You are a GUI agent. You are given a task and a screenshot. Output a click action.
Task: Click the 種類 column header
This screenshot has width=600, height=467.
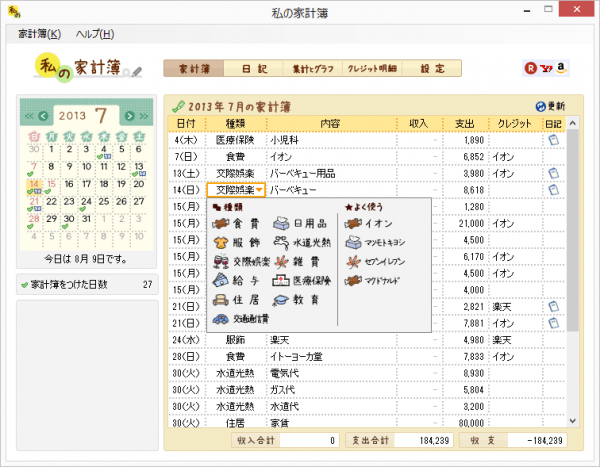coord(236,124)
